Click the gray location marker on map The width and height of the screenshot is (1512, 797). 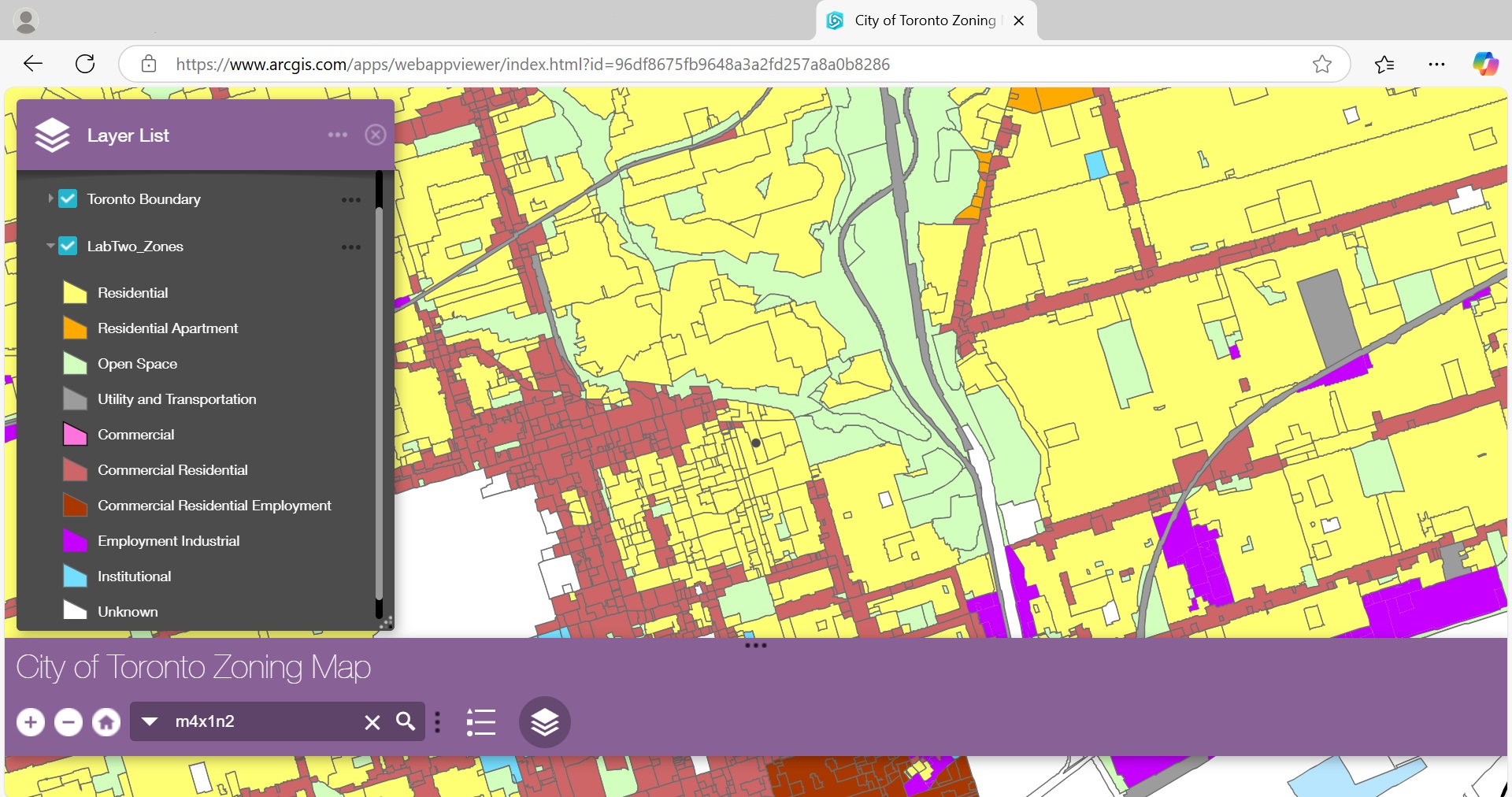pos(756,443)
